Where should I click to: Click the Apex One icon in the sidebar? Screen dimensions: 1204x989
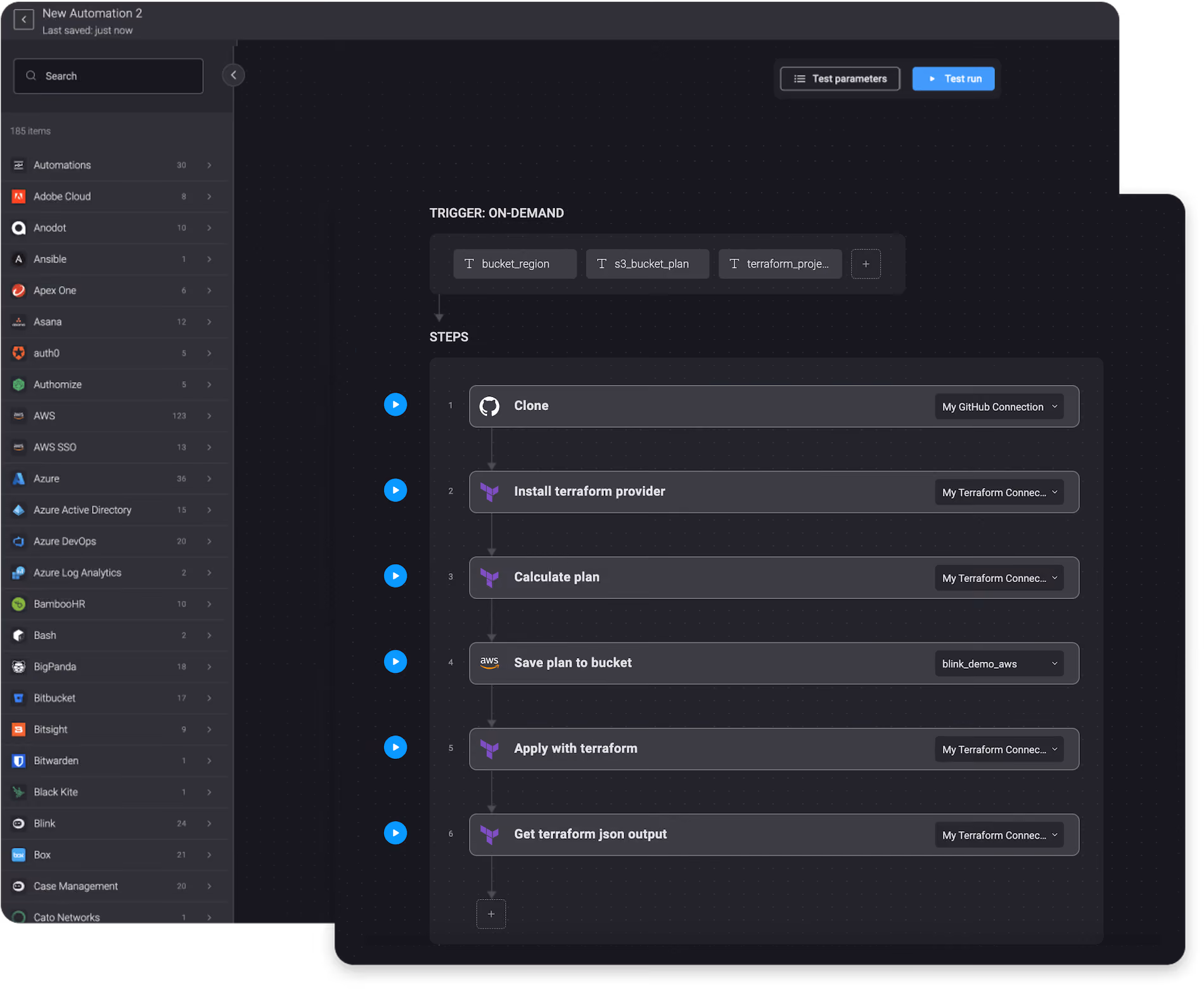[x=19, y=290]
